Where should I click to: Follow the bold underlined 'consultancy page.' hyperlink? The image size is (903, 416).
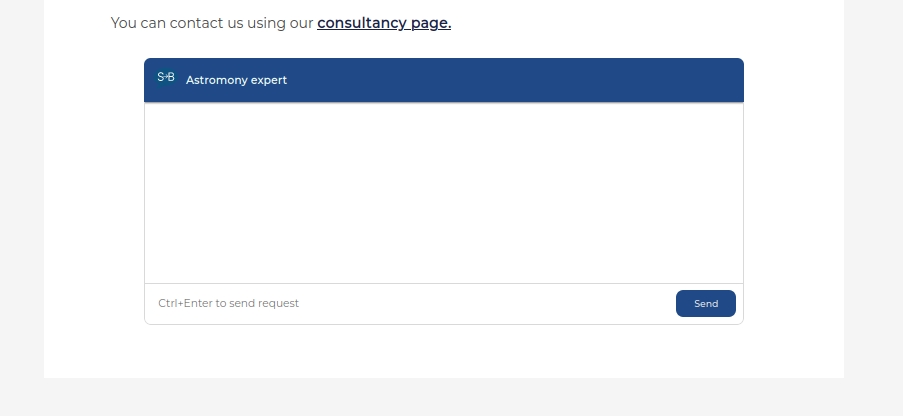point(384,23)
